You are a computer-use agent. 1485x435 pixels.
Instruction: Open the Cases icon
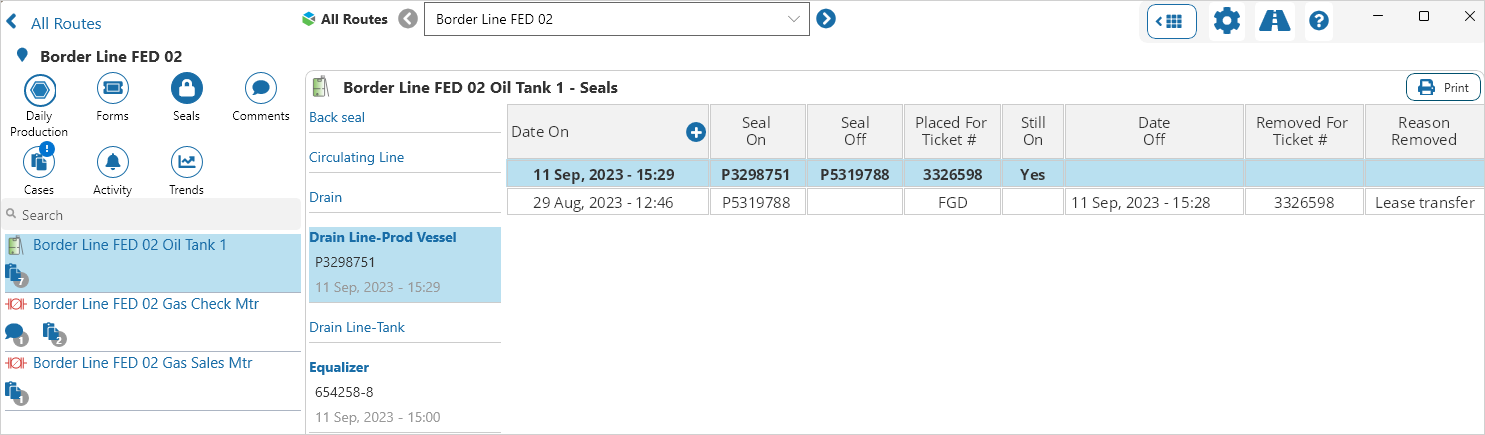click(x=39, y=162)
